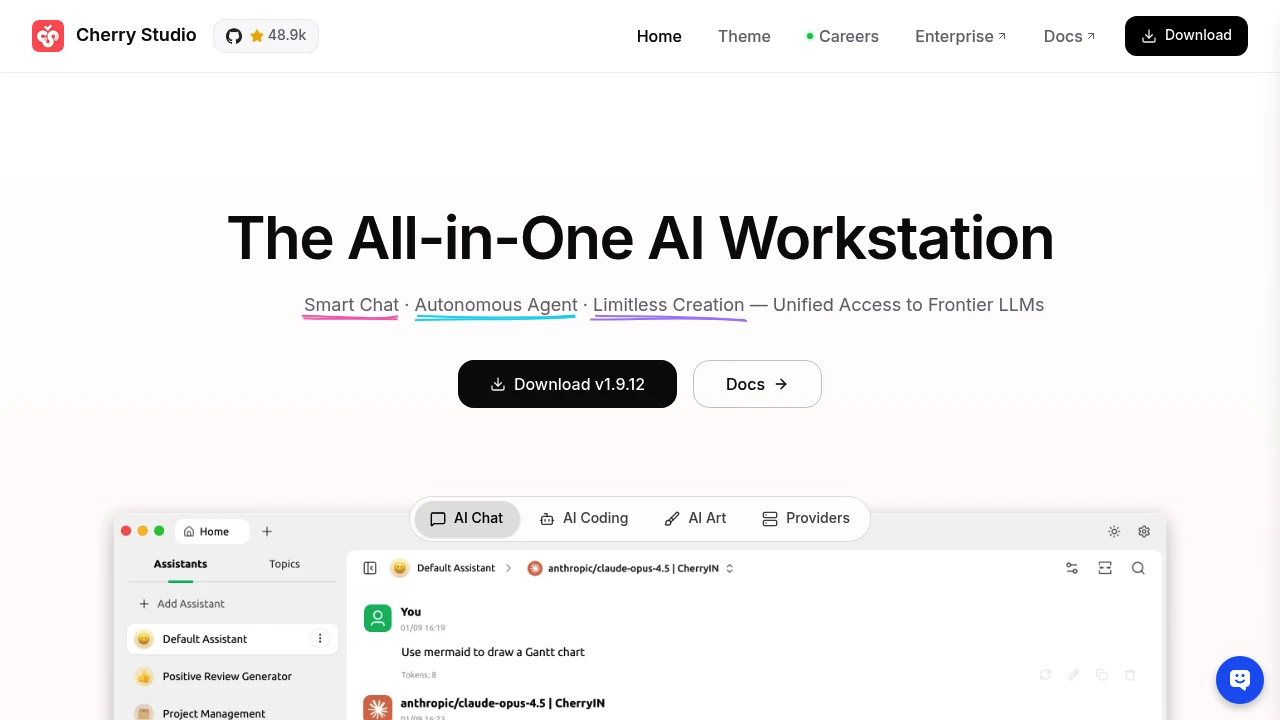The width and height of the screenshot is (1280, 720).
Task: Select the Topics sidebar tab
Action: click(x=285, y=564)
